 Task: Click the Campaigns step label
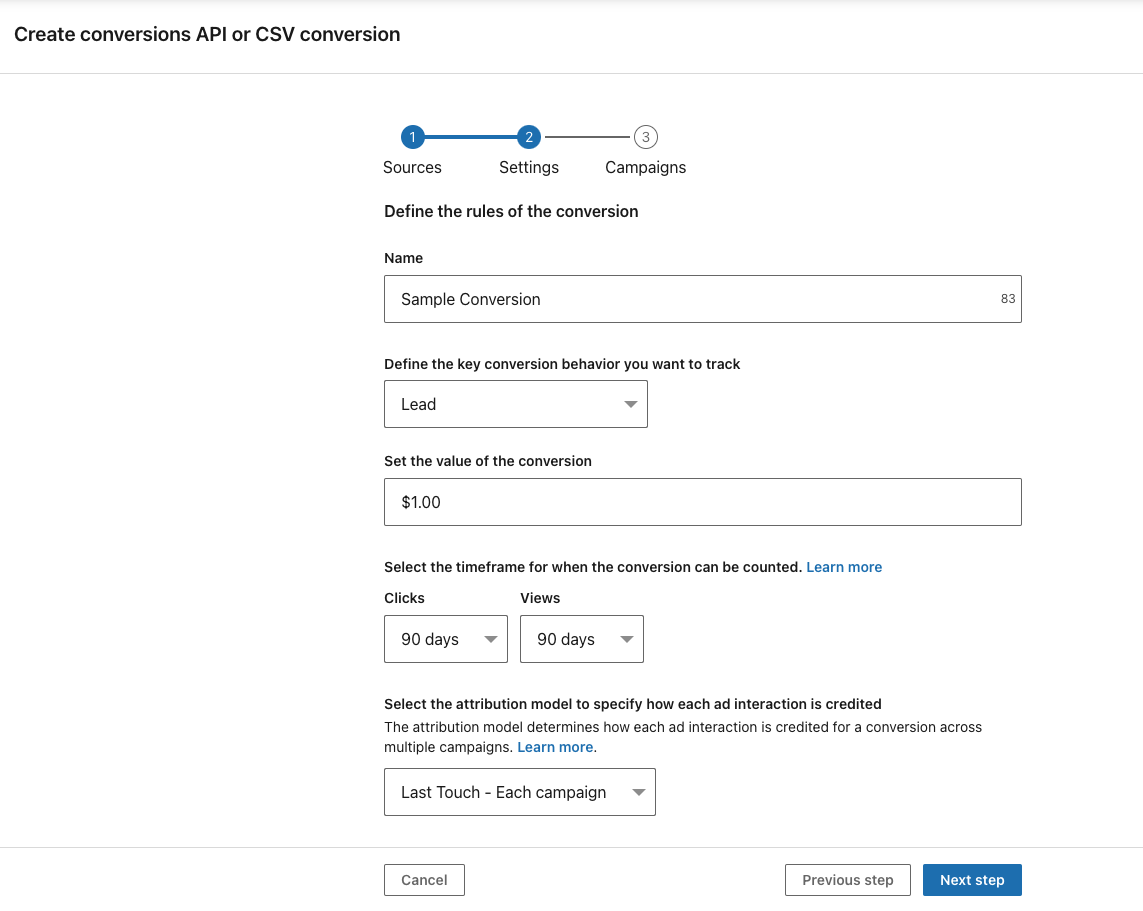click(645, 168)
